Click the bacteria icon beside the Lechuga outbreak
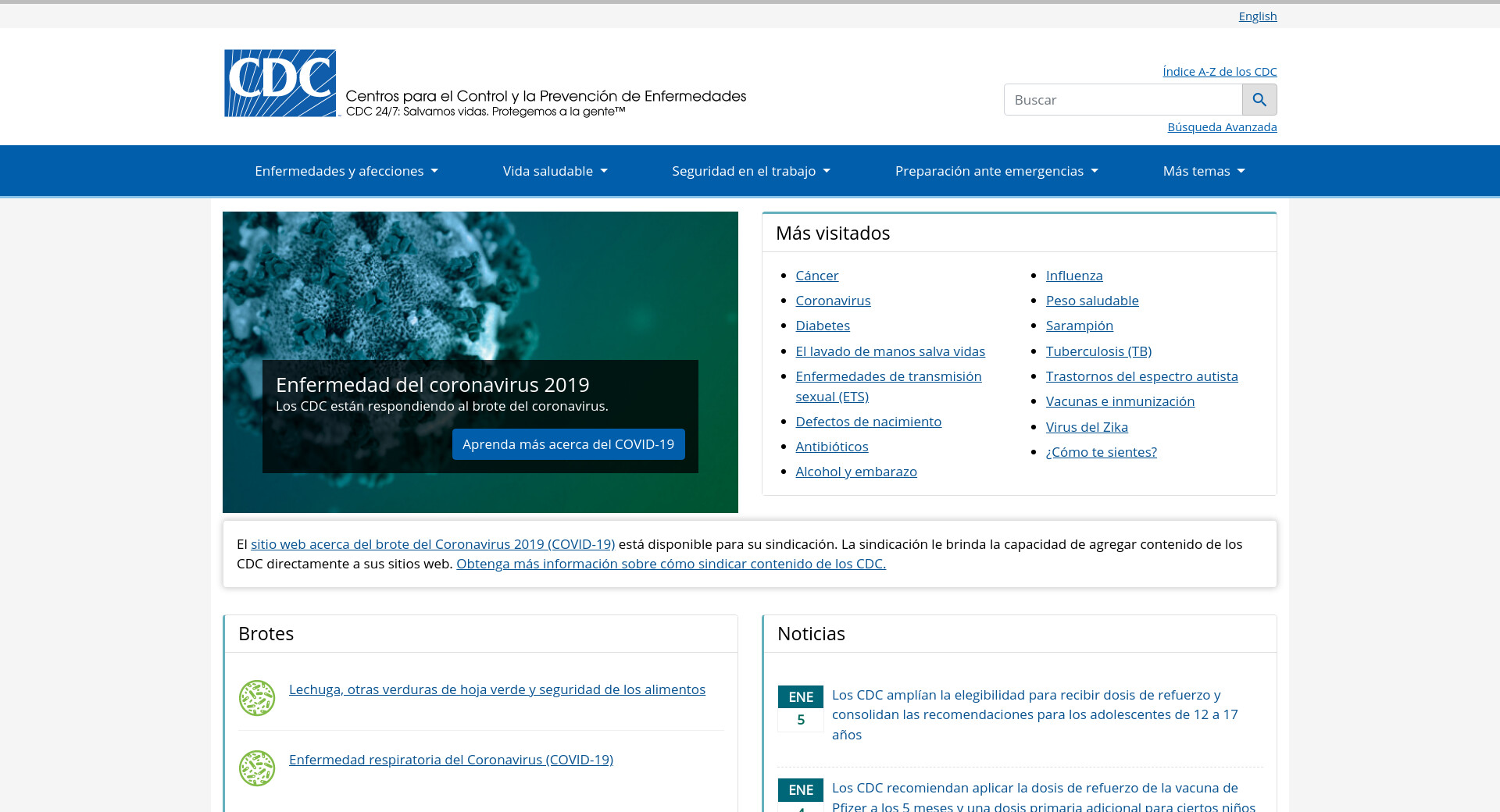Screen dimensions: 1500x812 coord(257,698)
